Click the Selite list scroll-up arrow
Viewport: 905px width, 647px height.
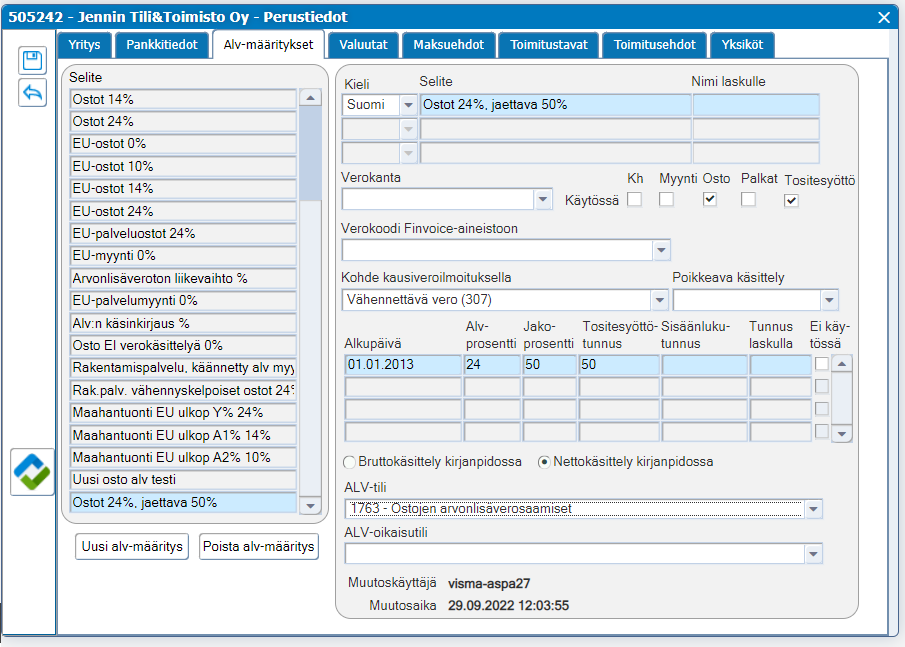pyautogui.click(x=311, y=98)
